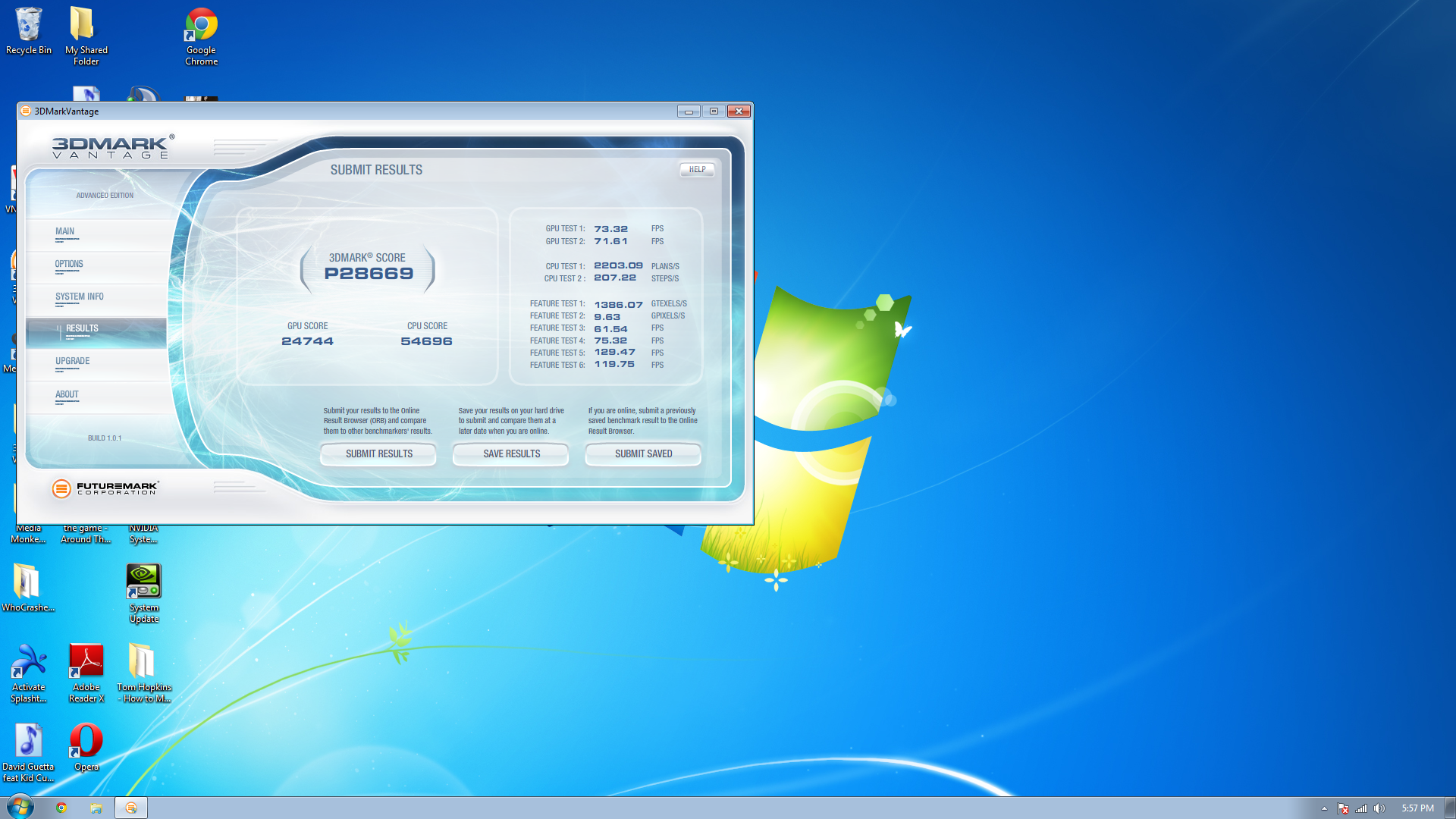Click the Futuremark Corporation logo
Screen dimensions: 1456x819
(x=105, y=488)
